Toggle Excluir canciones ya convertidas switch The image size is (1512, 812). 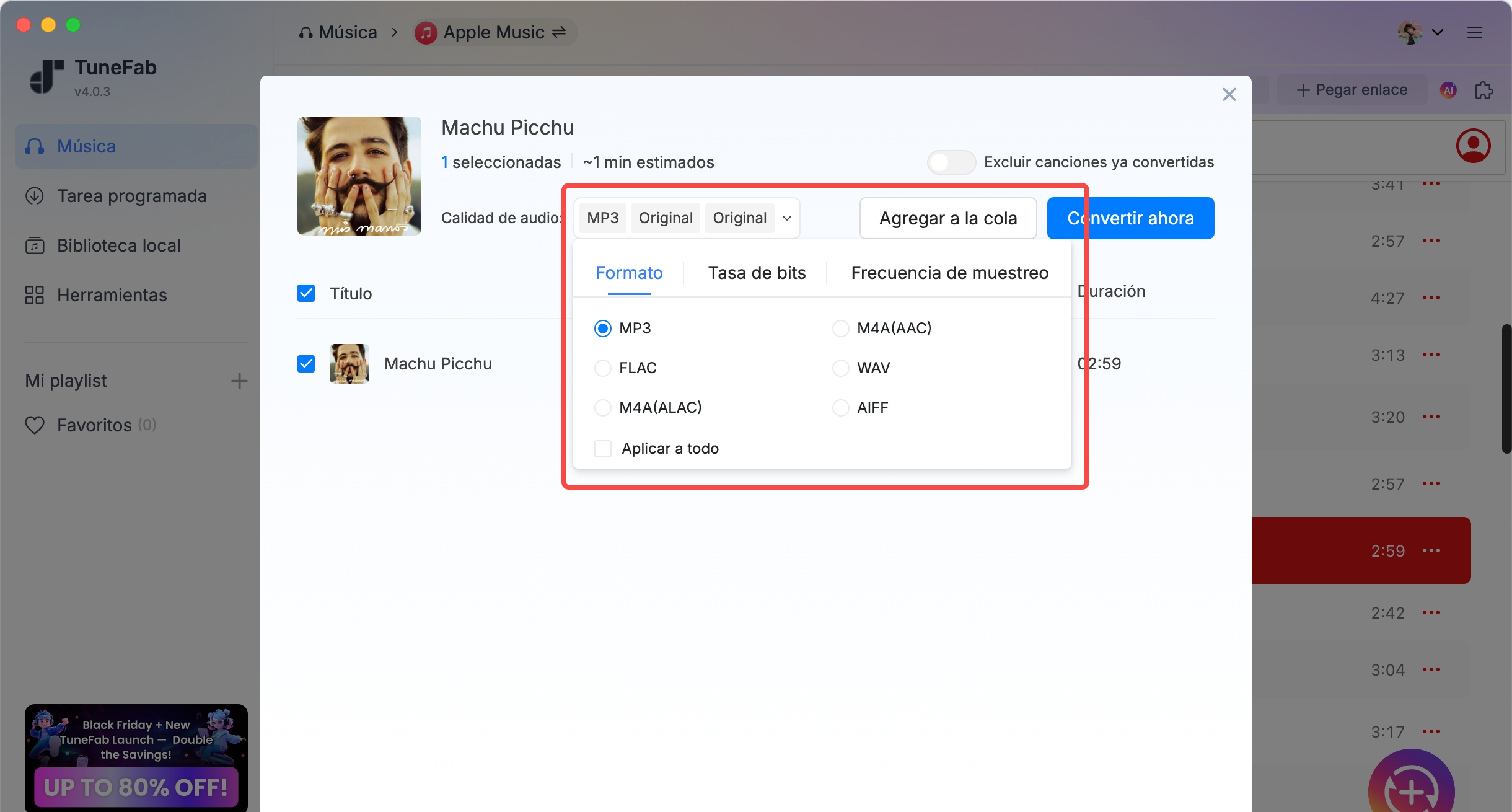(951, 162)
